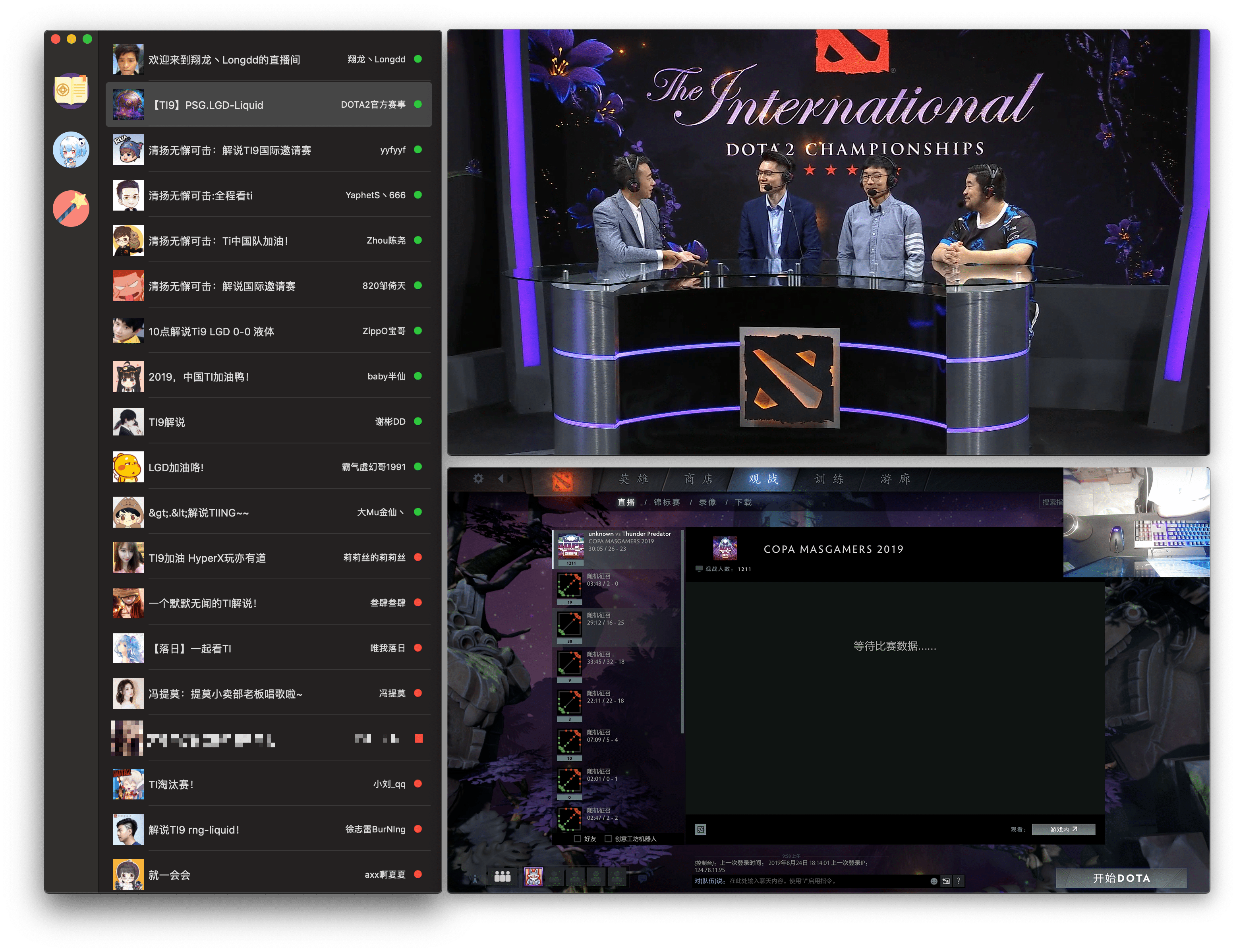This screenshot has height=952, width=1237.
Task: Click the webcam overlay showing keyboard and mouse
Action: [1136, 522]
